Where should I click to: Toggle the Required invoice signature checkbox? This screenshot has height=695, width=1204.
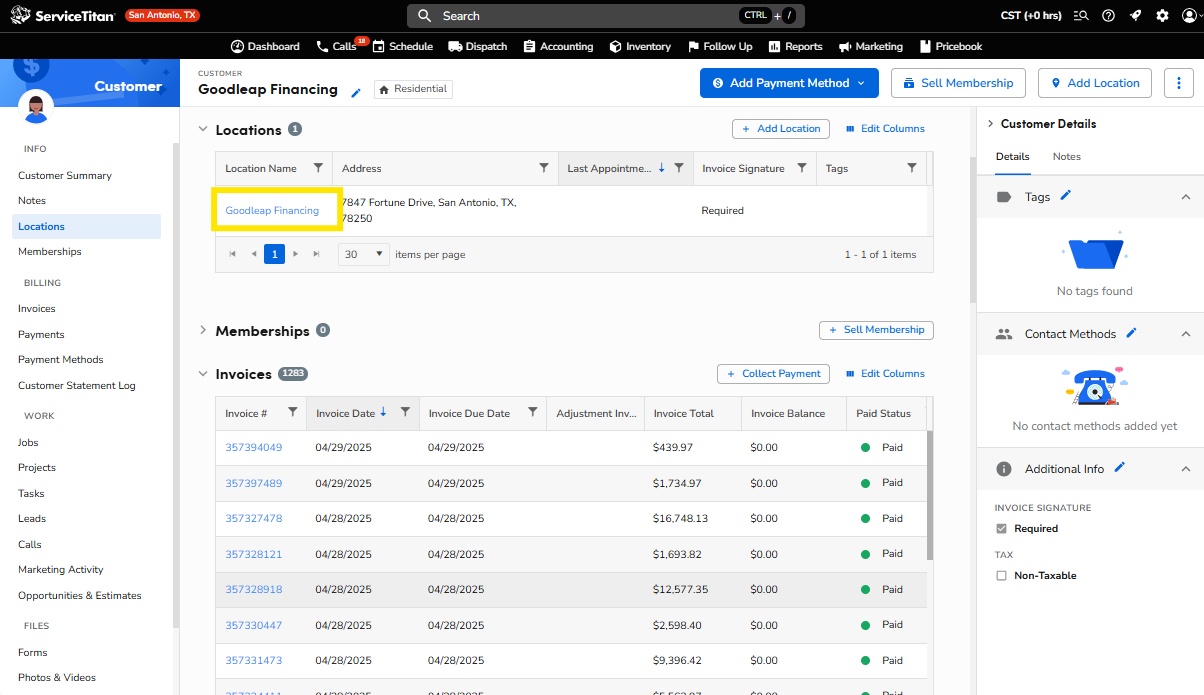click(1002, 528)
